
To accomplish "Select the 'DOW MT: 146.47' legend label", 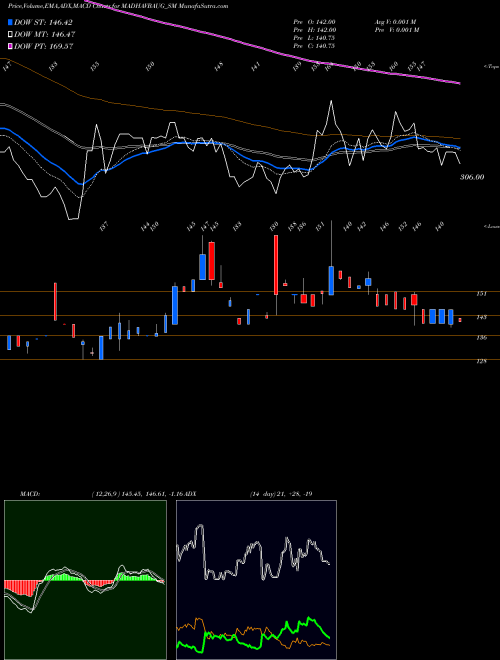I will coord(45,34).
